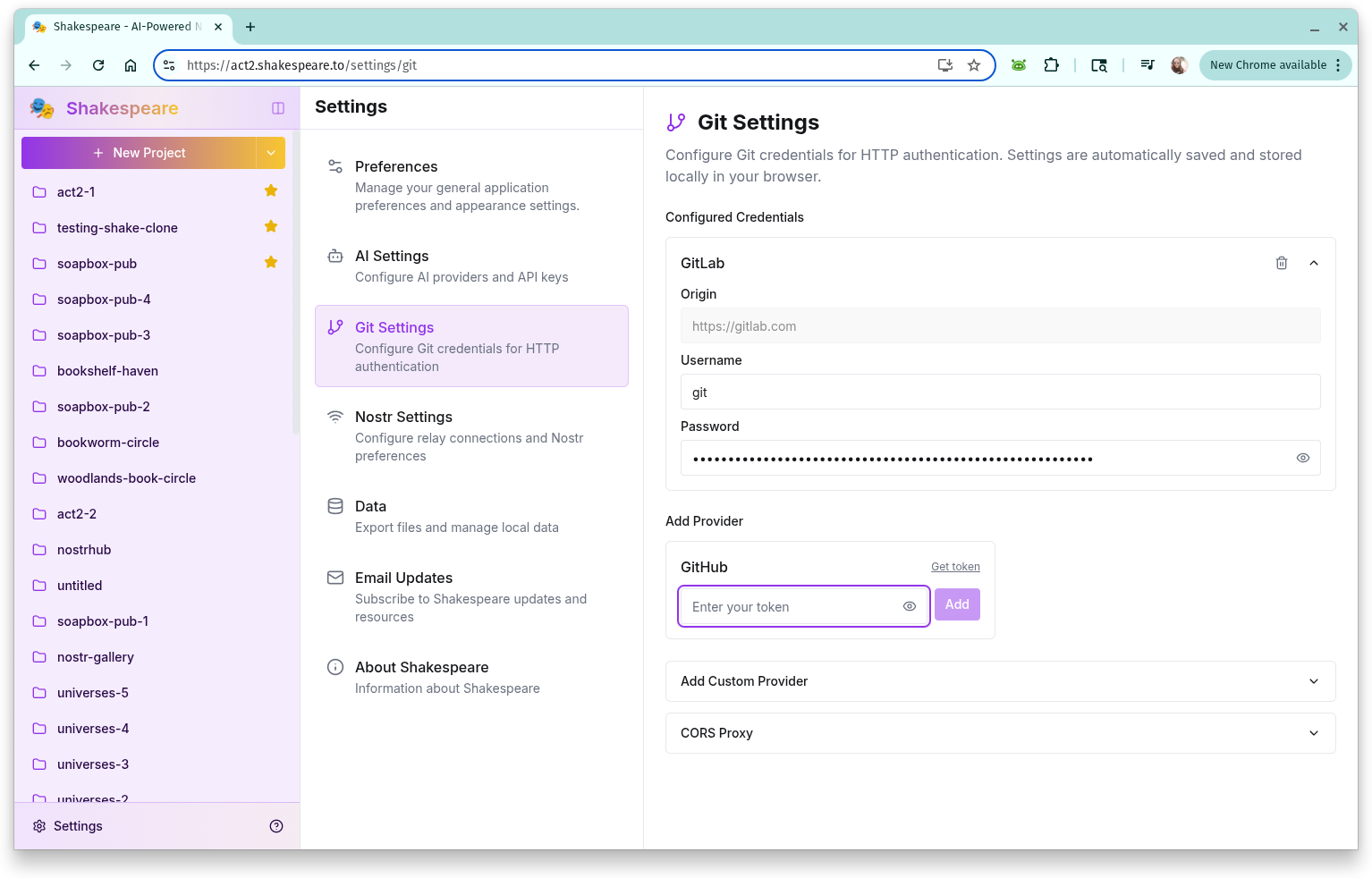Expand the CORS Proxy section
This screenshot has height=878, width=1372.
click(x=1314, y=732)
